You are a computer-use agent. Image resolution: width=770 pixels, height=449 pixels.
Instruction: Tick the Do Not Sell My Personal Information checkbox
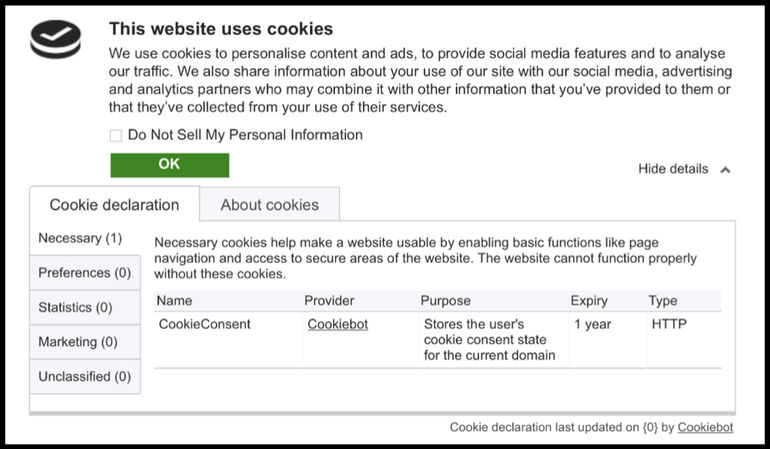(116, 135)
